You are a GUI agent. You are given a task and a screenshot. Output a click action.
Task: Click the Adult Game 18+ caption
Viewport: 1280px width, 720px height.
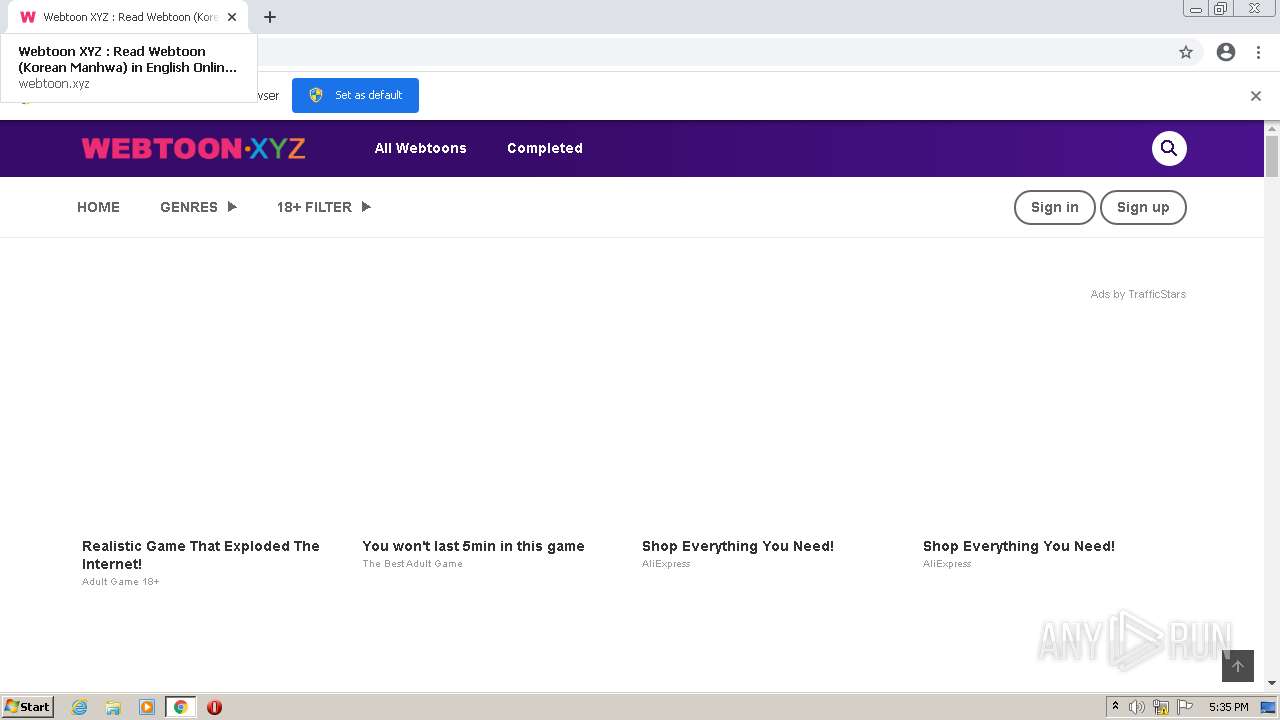[121, 582]
